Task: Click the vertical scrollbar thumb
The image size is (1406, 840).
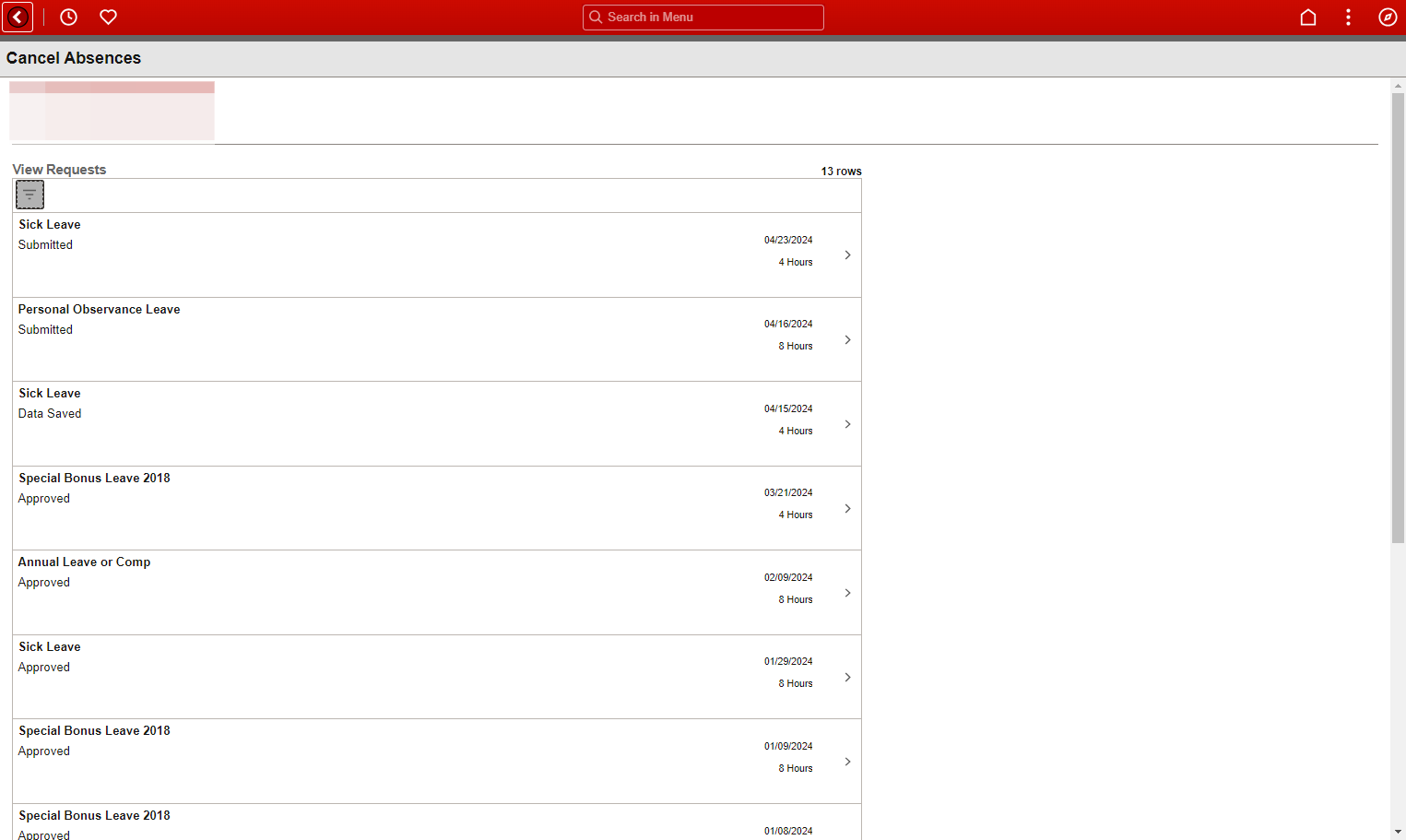Action: (x=1398, y=318)
